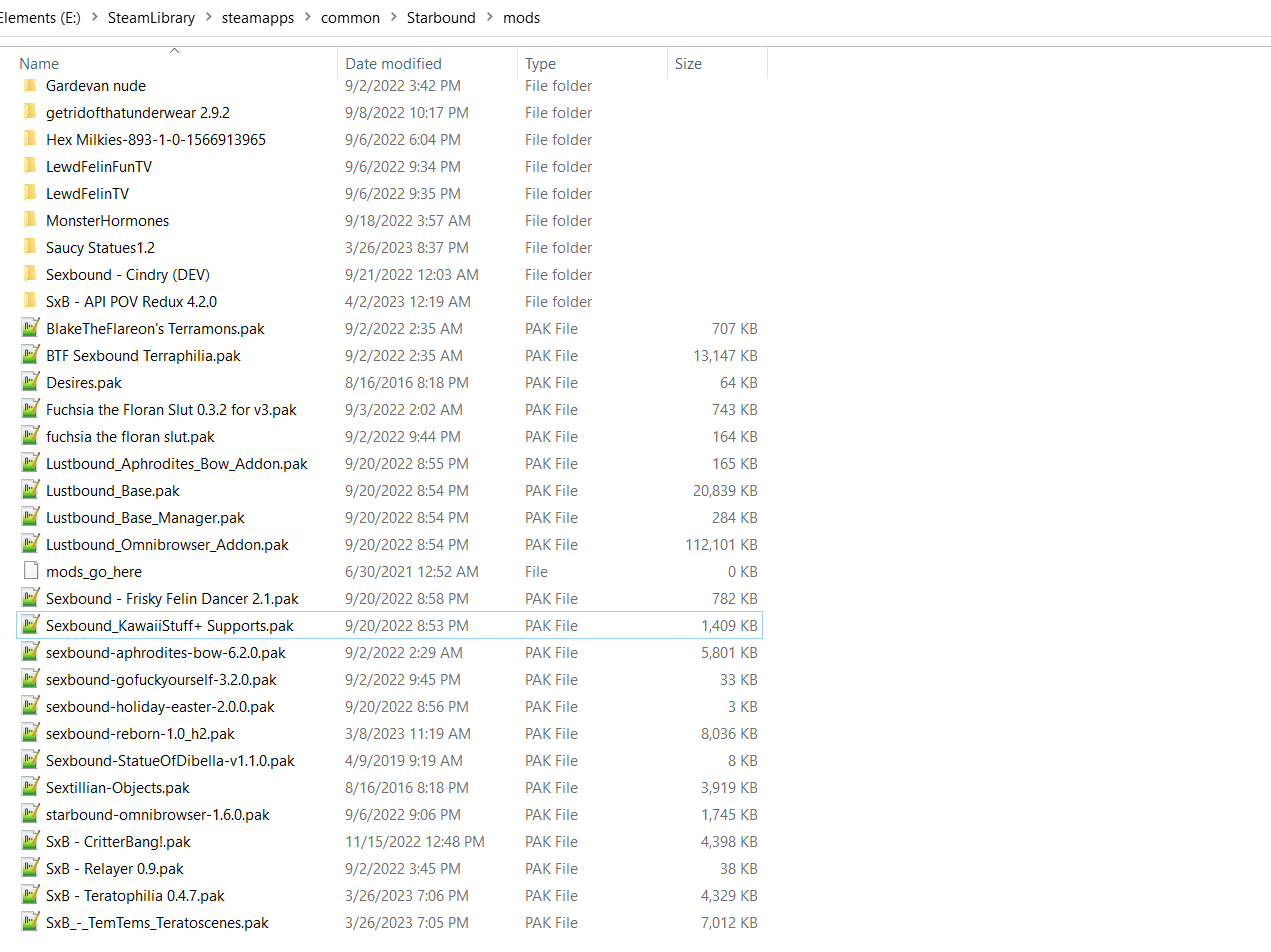
Task: Select the Sexbound_KawaiiStuff+ Supports.pak file name
Action: click(170, 625)
